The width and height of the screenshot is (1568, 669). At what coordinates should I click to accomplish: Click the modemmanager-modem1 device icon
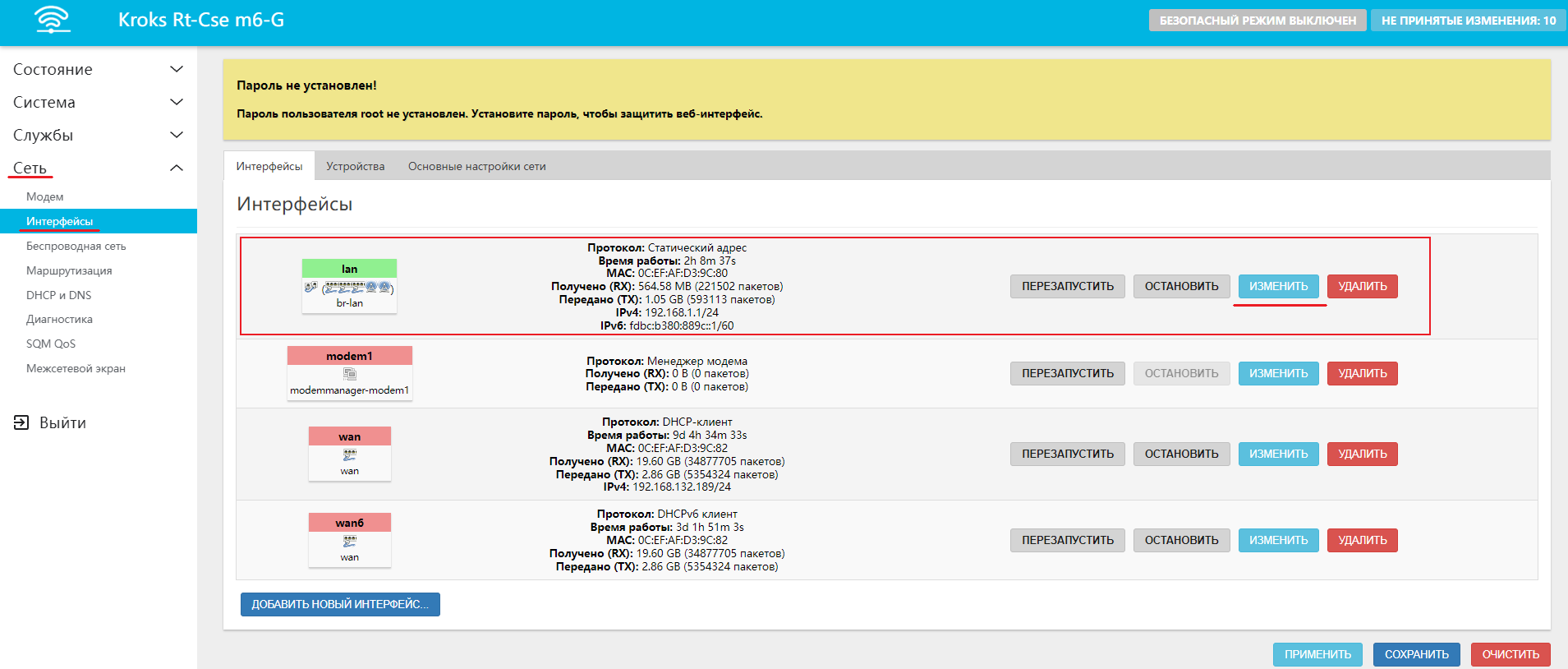point(350,374)
